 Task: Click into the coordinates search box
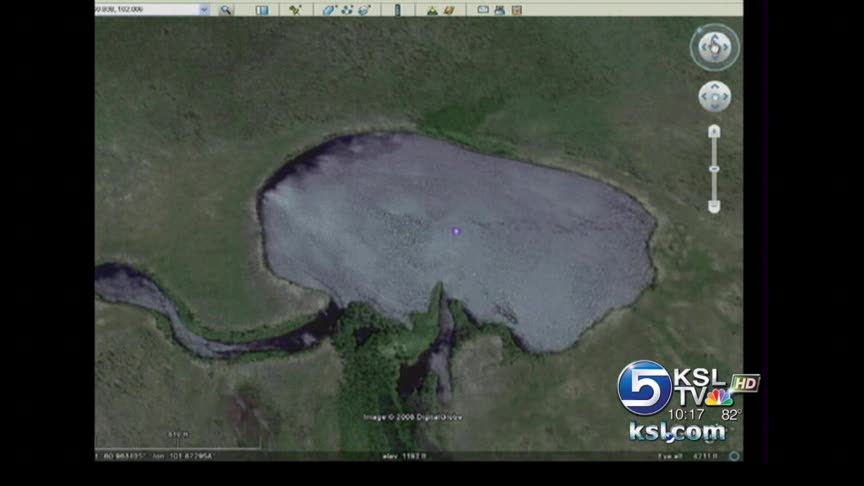pos(147,9)
